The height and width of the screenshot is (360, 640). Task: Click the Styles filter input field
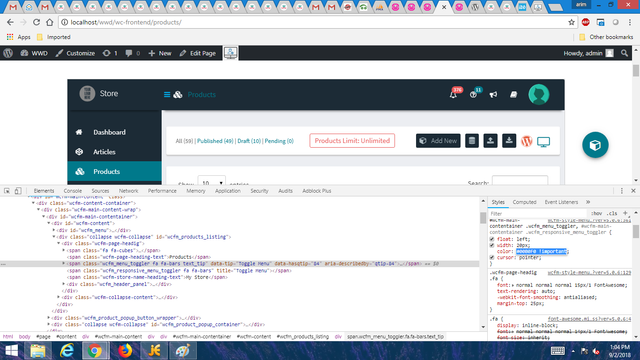pyautogui.click(x=538, y=213)
